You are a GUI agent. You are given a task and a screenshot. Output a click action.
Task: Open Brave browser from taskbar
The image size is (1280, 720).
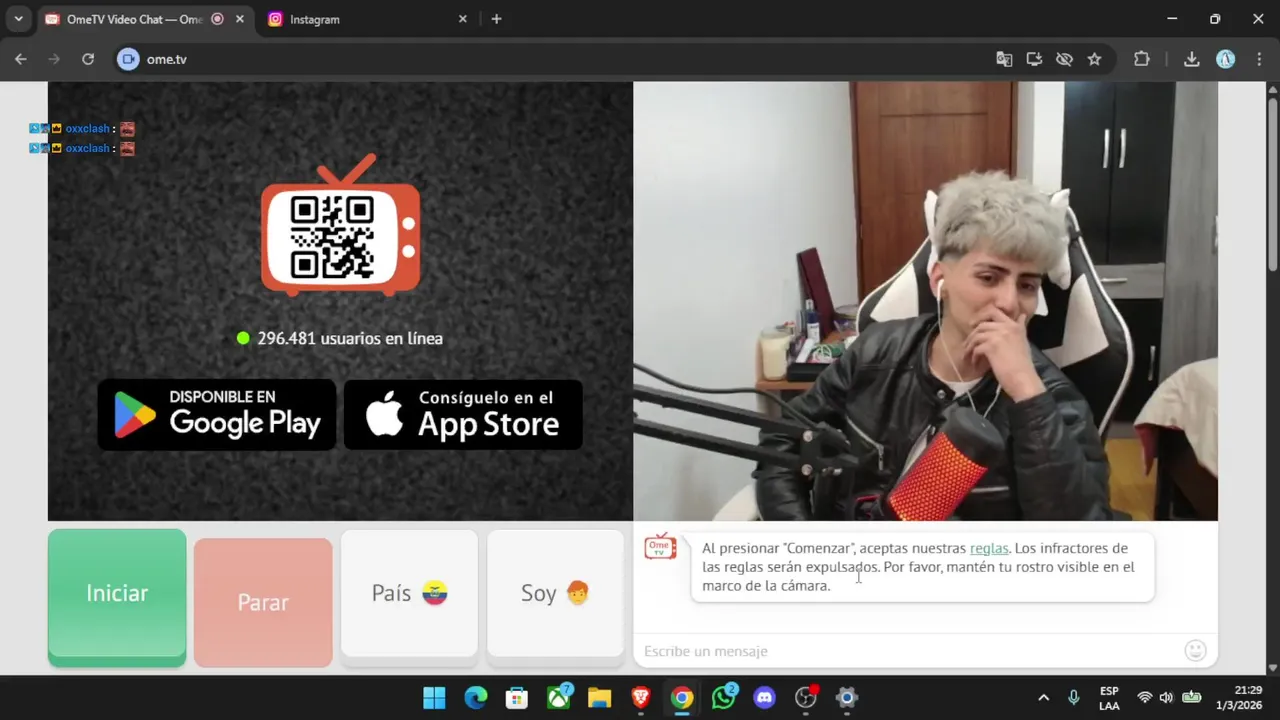[641, 698]
